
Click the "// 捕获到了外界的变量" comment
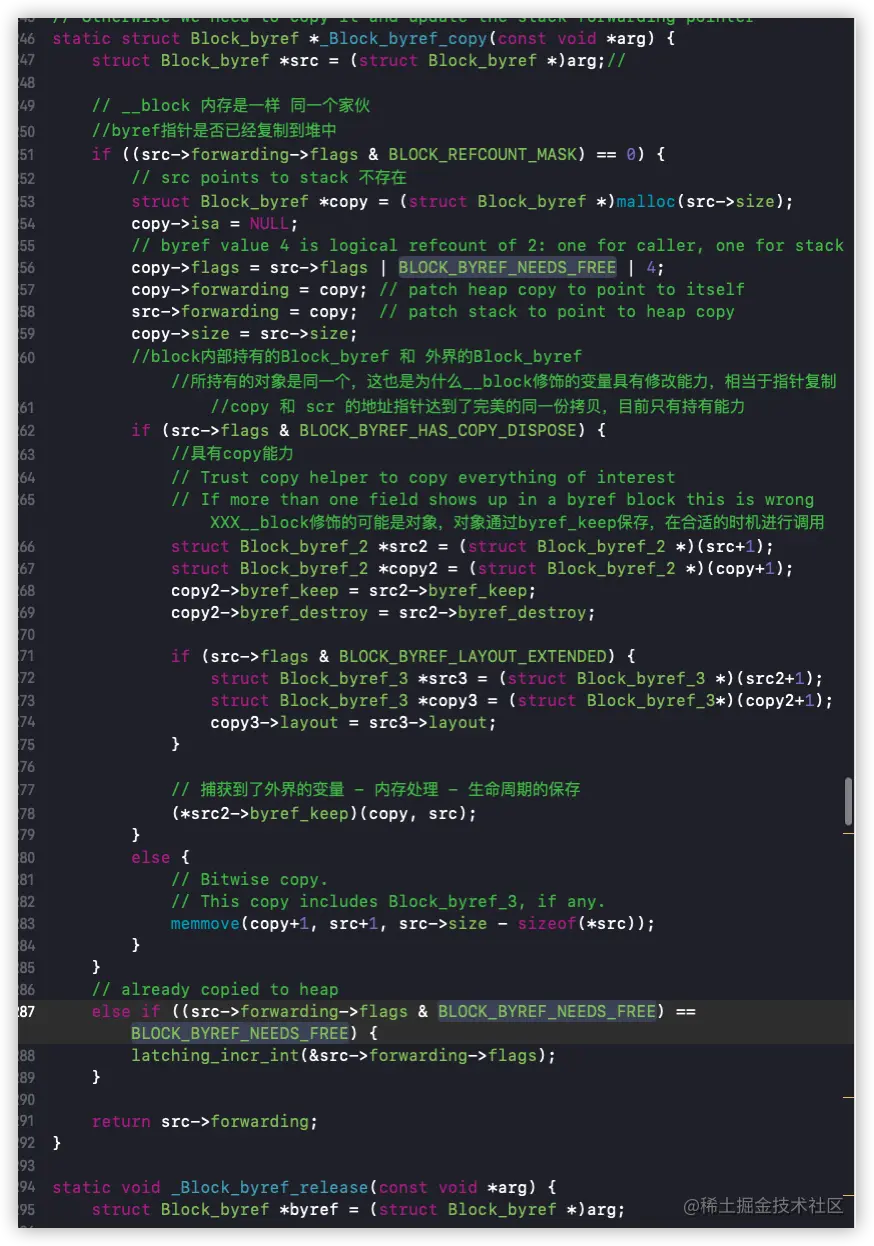click(376, 789)
